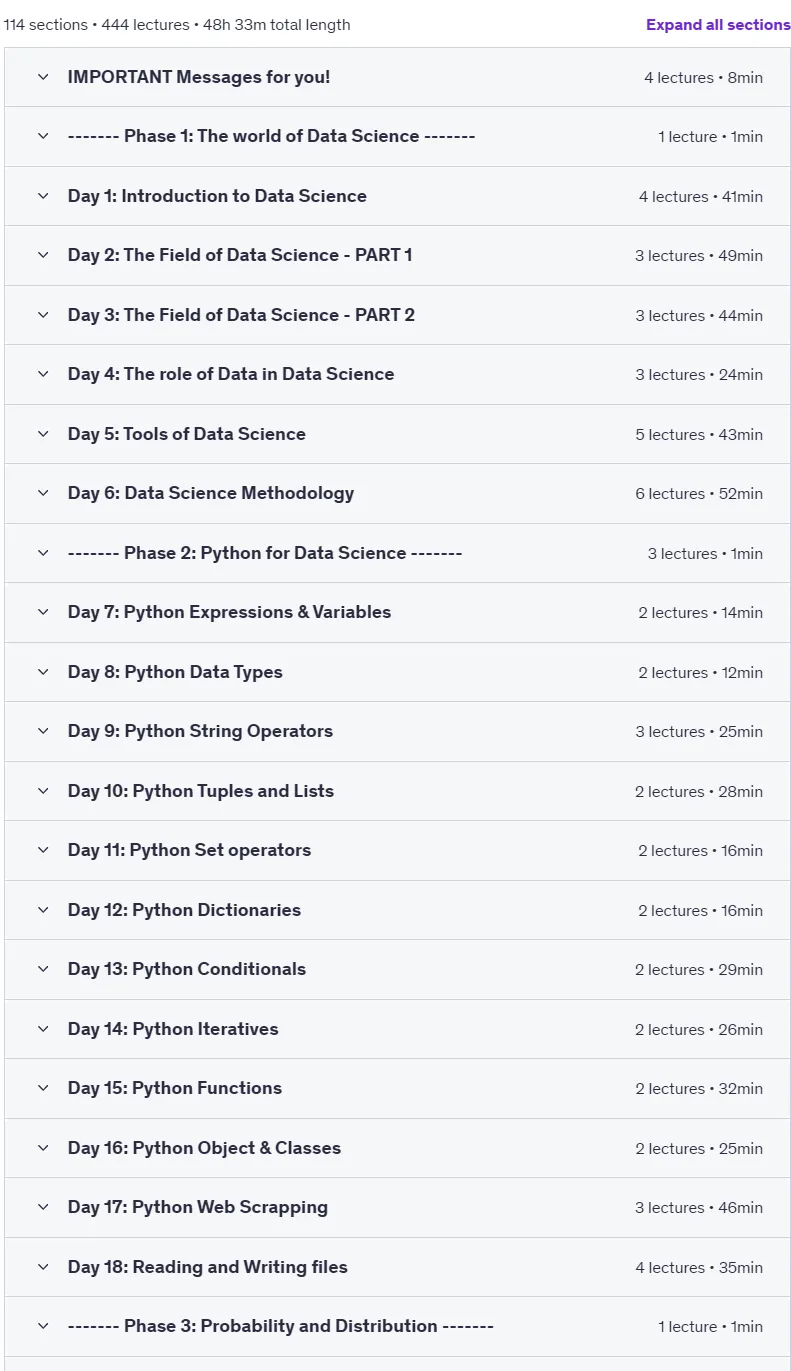
Task: Toggle chevron icon for Day 18 Reading Writing files
Action: click(43, 1267)
